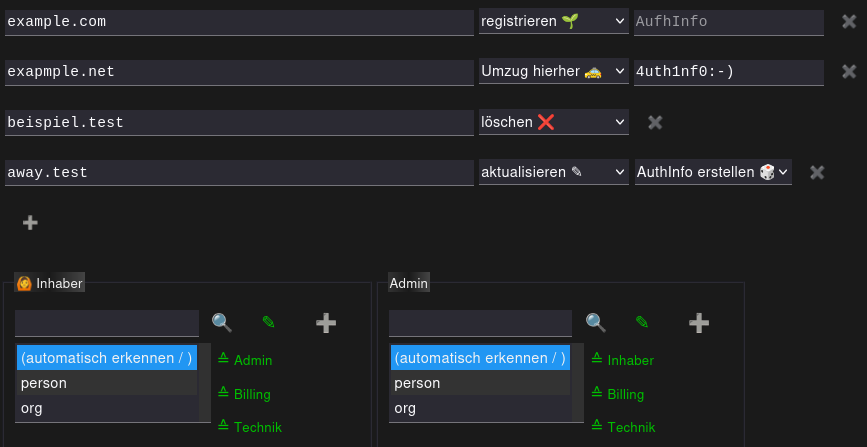Remove the away.test domain row
867x447 pixels.
pos(817,173)
